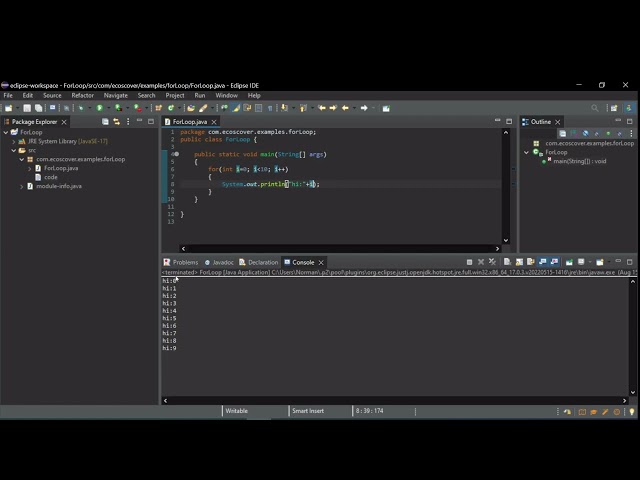The height and width of the screenshot is (480, 640).
Task: Select the Java perspective icon
Action: tap(629, 108)
